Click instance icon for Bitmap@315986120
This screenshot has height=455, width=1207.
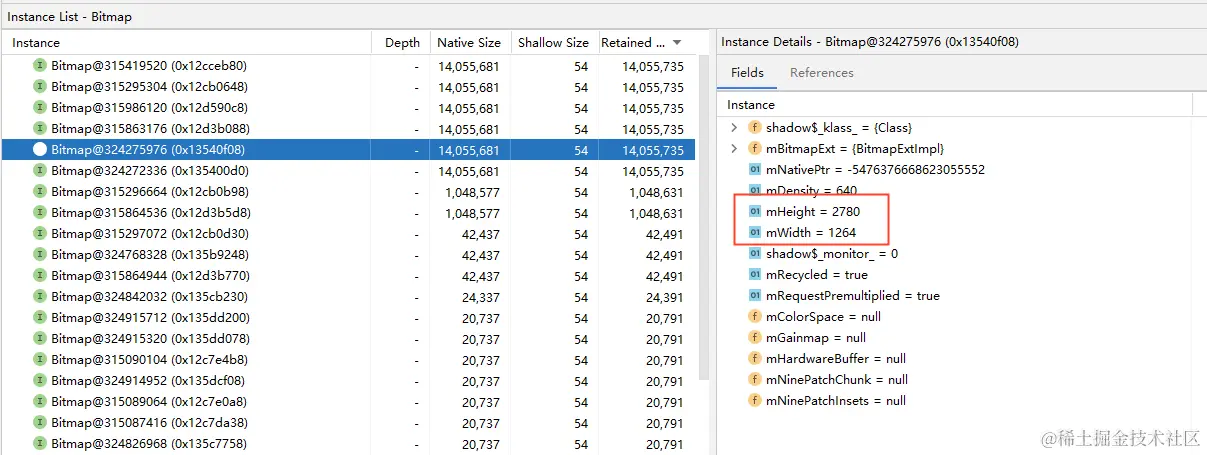(40, 108)
